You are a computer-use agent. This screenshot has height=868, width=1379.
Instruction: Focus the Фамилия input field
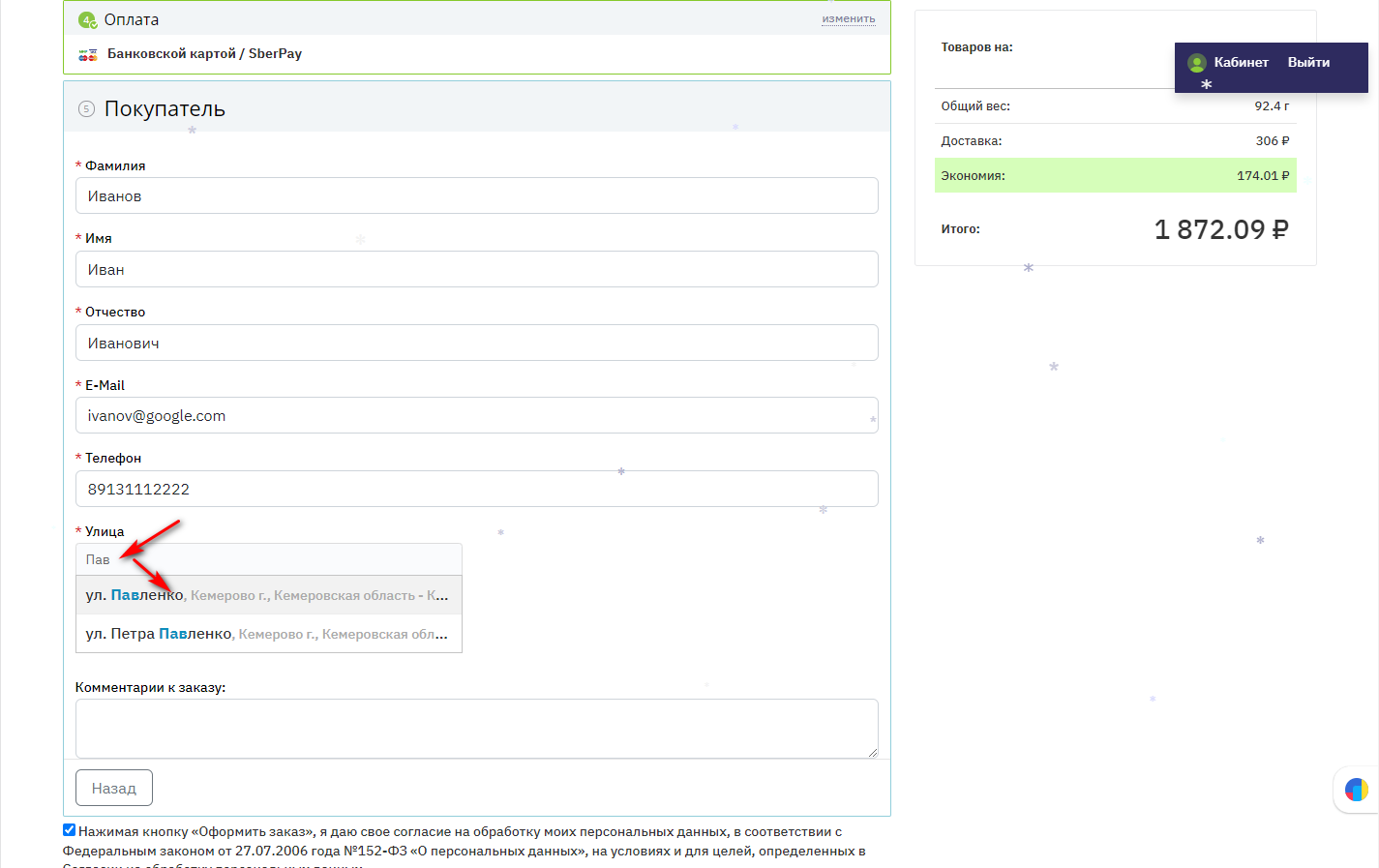coord(476,195)
